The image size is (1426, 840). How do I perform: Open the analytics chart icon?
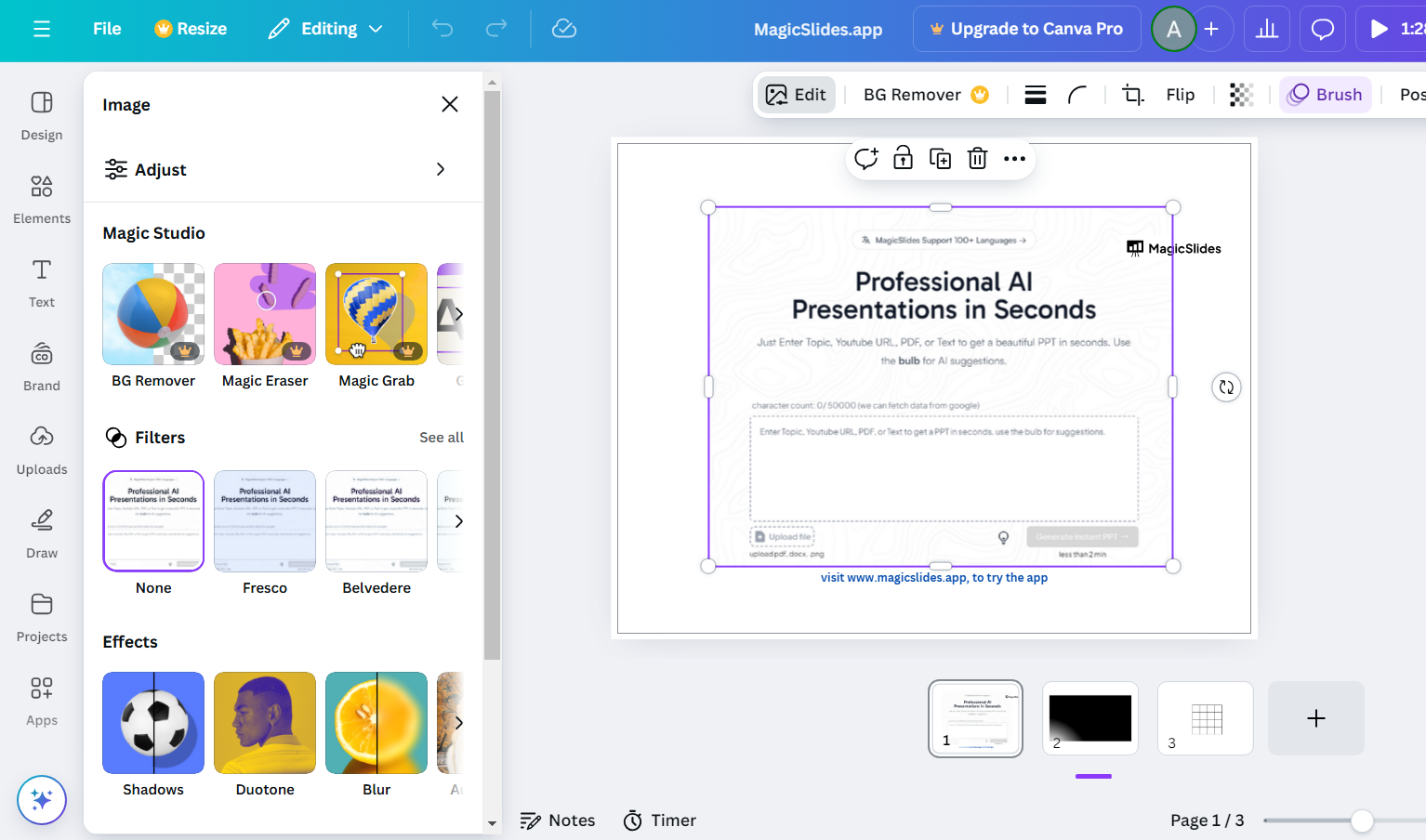tap(1267, 29)
